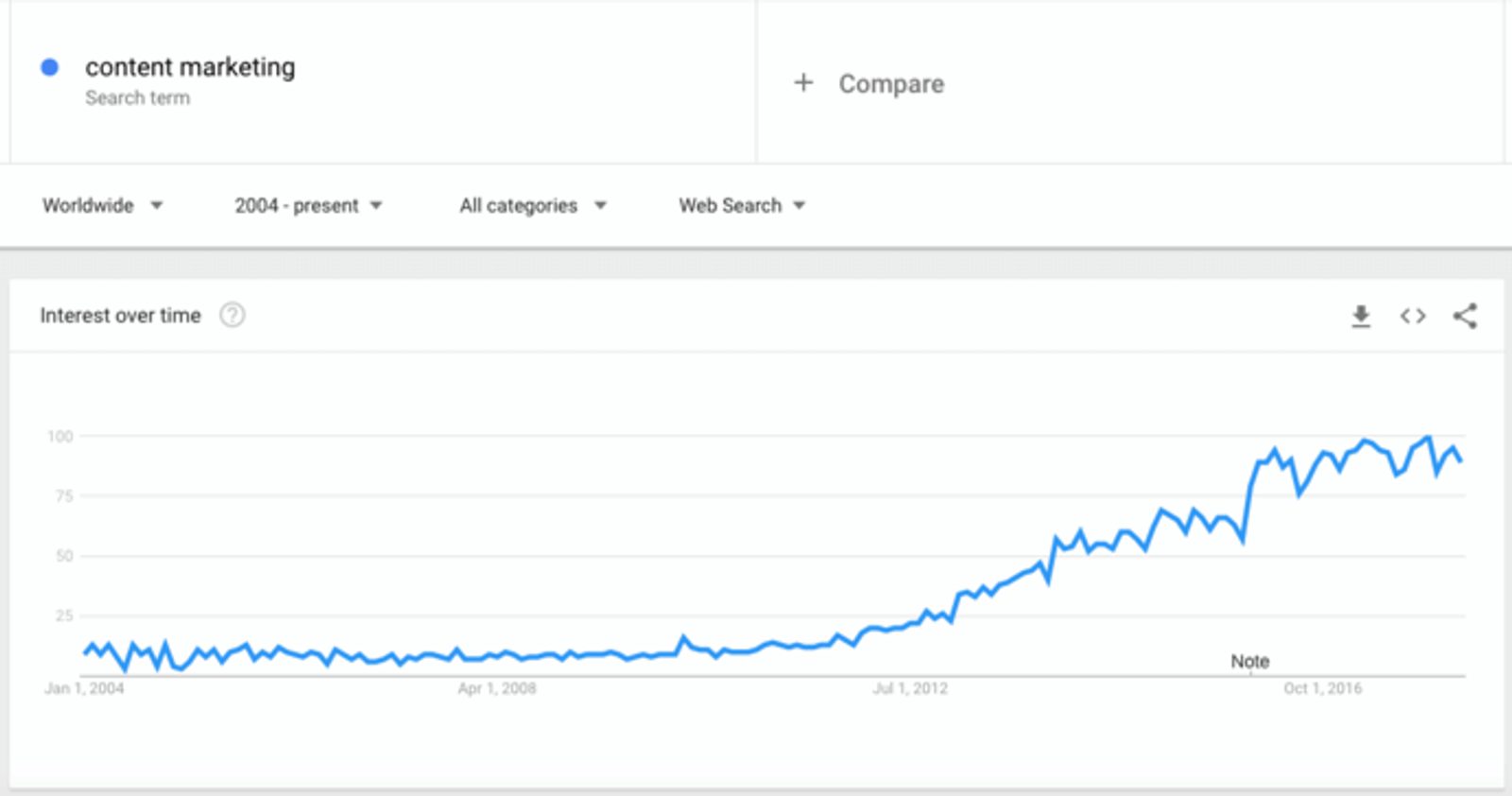The image size is (1512, 796).
Task: Download the Interest over time data as CSV
Action: click(x=1361, y=316)
